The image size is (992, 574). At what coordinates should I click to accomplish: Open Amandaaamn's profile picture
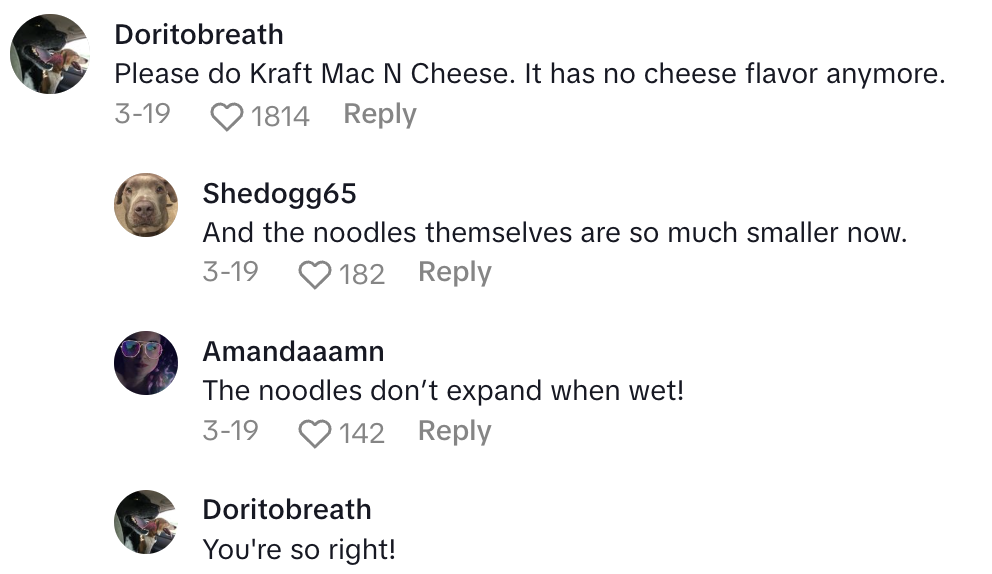[x=146, y=363]
